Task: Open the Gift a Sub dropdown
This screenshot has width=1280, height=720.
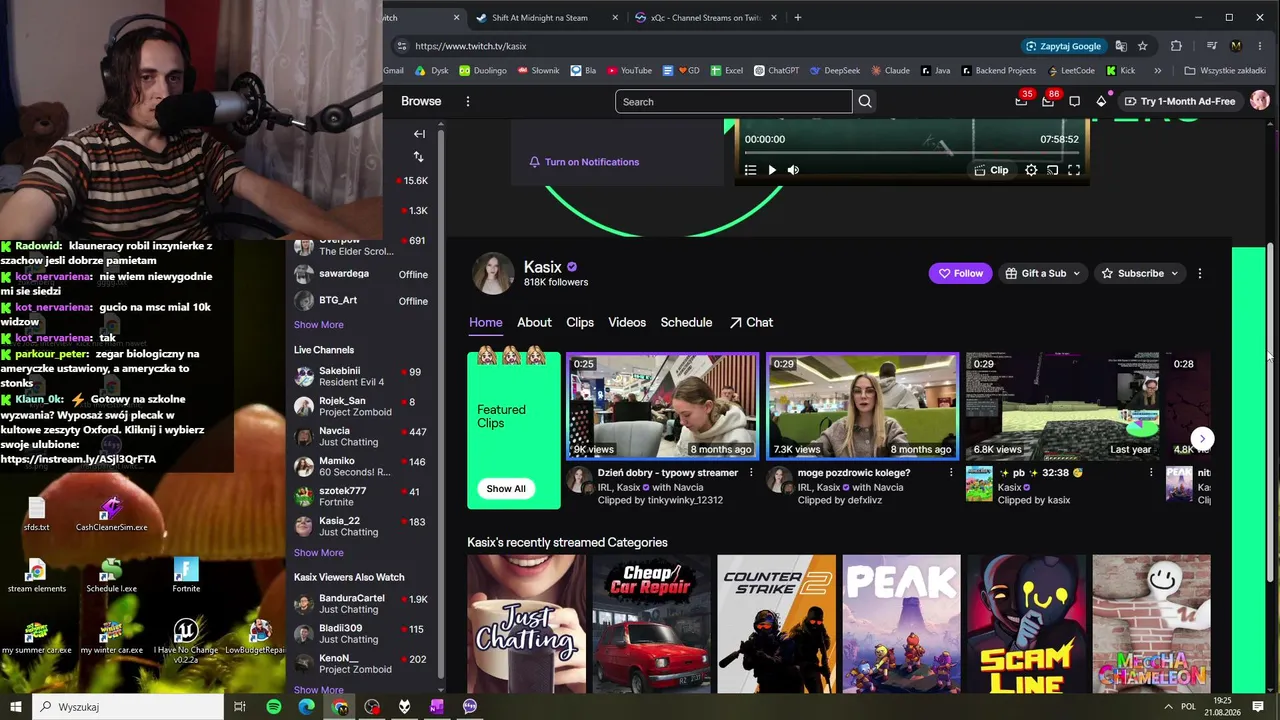Action: click(1043, 273)
